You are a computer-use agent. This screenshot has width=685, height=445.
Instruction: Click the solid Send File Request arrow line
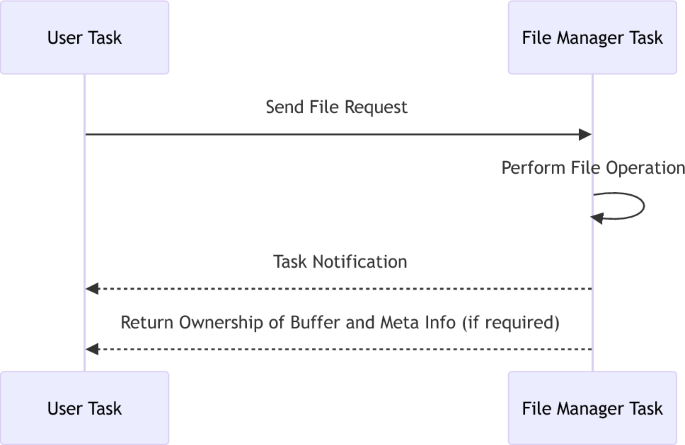pyautogui.click(x=336, y=134)
